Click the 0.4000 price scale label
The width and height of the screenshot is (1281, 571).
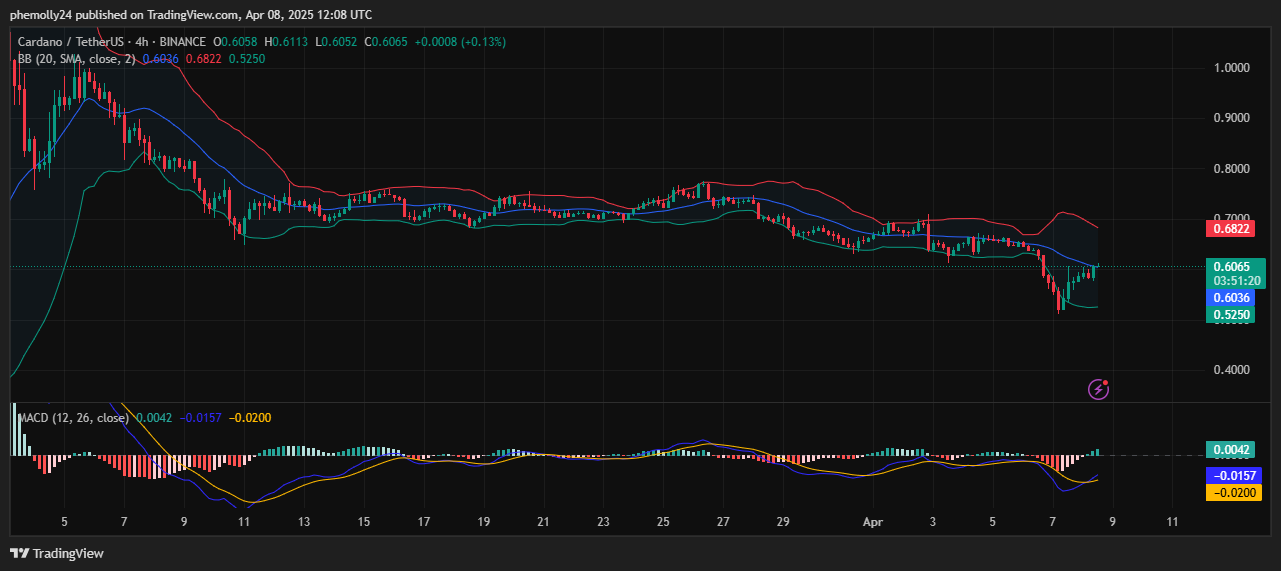1231,370
